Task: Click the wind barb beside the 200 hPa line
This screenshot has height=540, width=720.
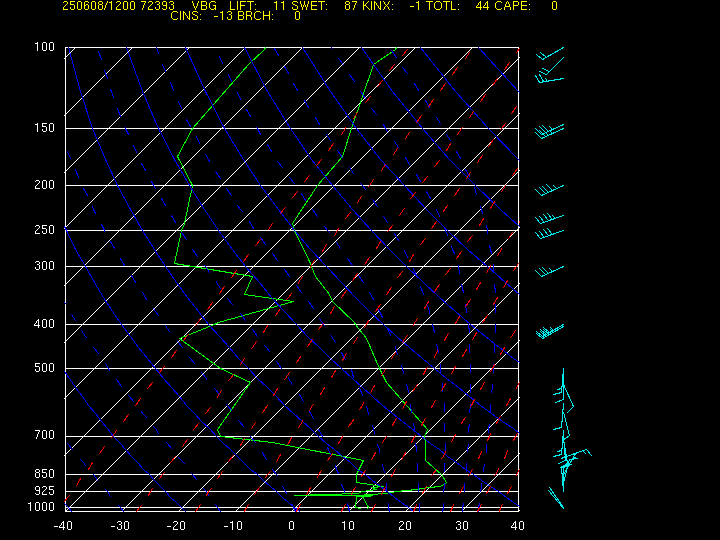Action: tap(549, 190)
